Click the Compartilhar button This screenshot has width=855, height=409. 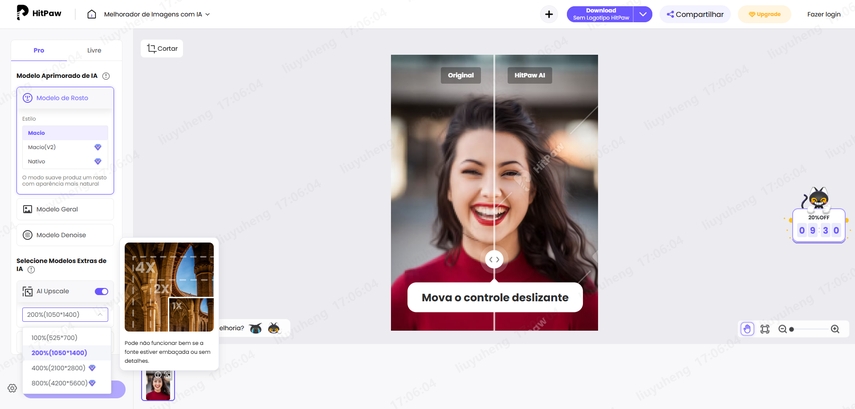[695, 14]
